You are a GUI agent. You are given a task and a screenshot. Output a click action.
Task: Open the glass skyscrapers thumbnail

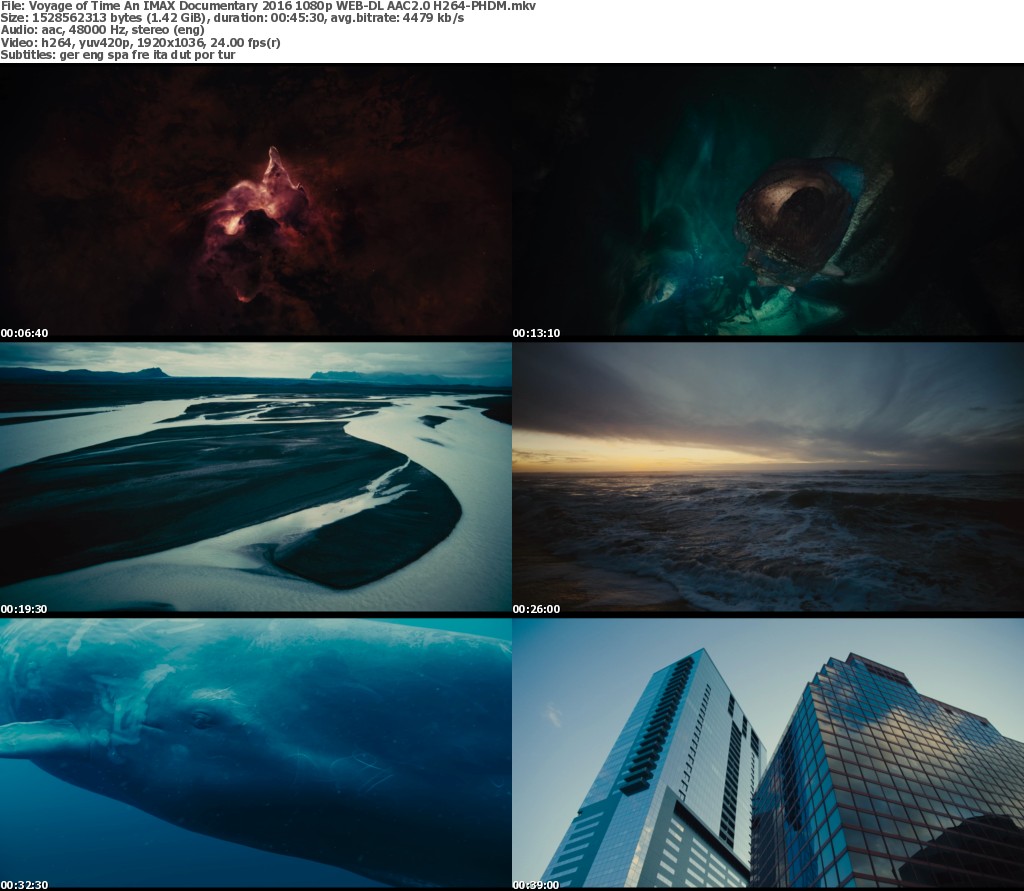tap(768, 753)
